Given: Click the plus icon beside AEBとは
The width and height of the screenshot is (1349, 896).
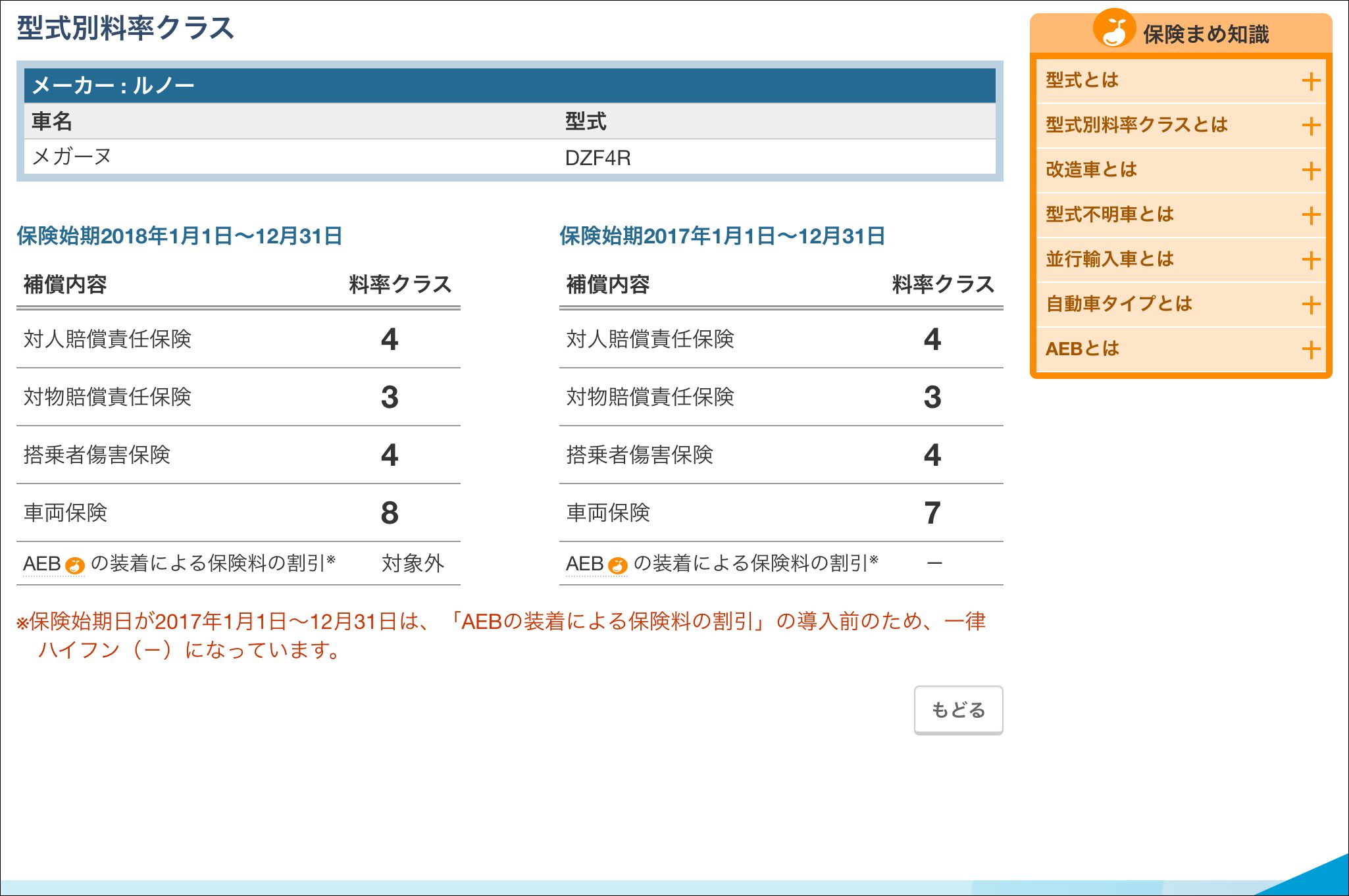Looking at the screenshot, I should click(1311, 350).
